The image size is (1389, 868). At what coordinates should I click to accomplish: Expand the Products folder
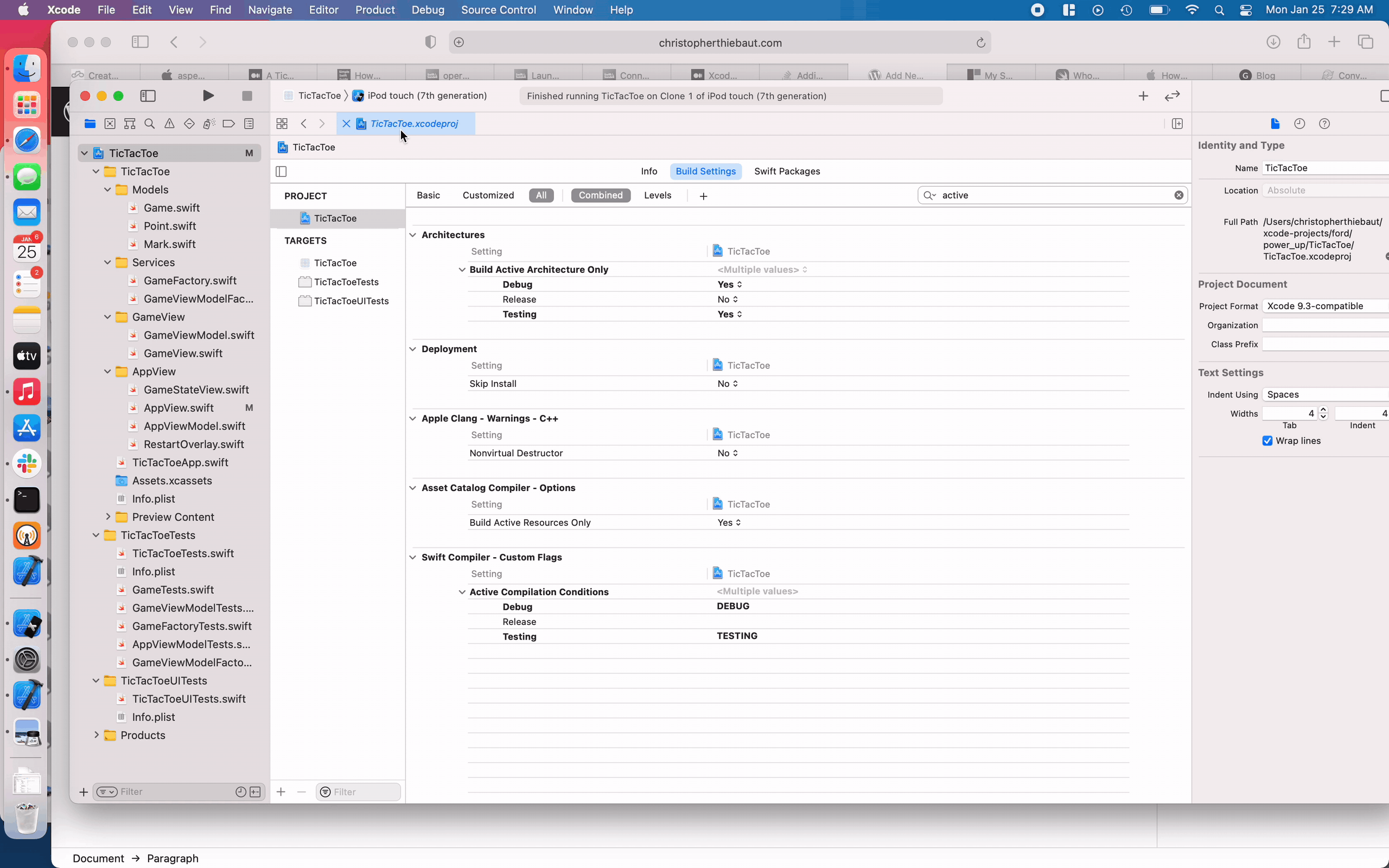(97, 735)
